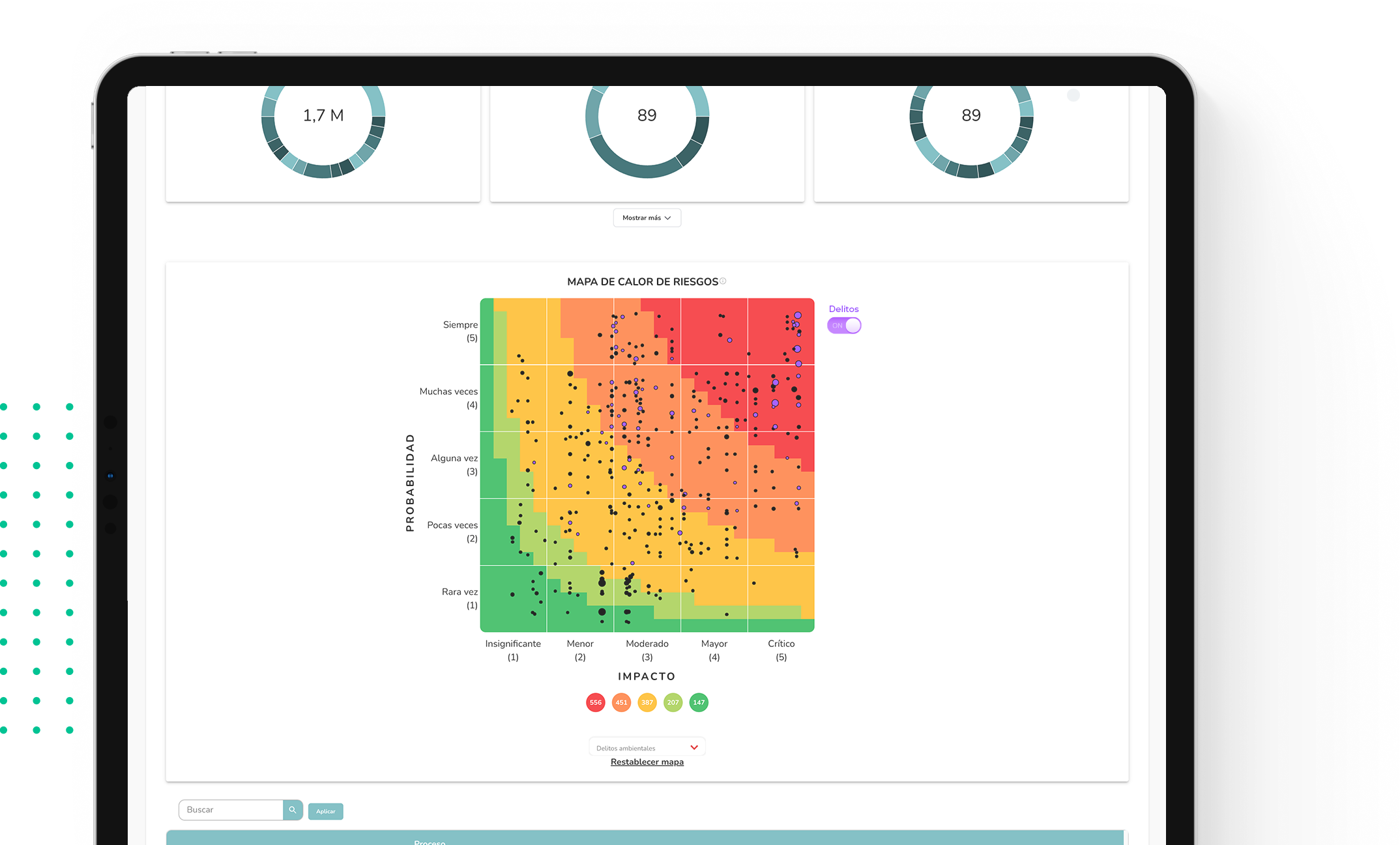1400x845 pixels.
Task: Click the Buscar search input field
Action: [x=231, y=810]
